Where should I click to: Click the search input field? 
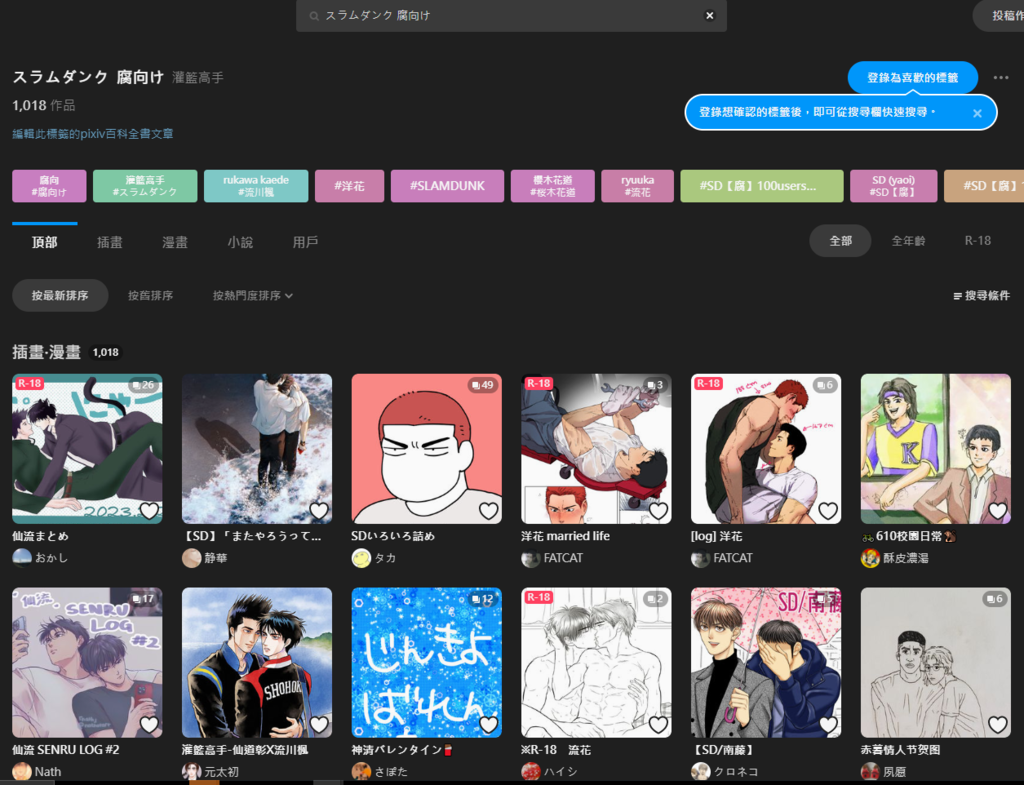point(511,16)
